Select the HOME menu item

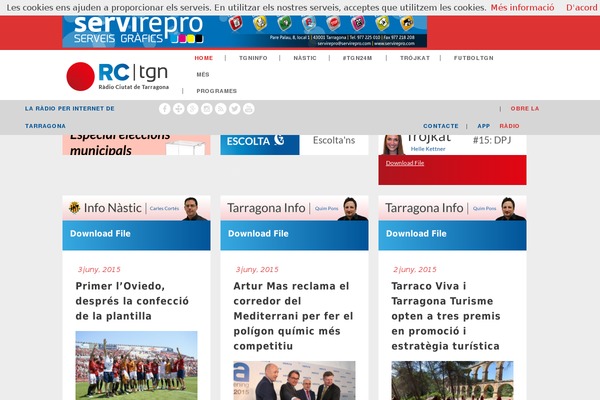pos(204,58)
